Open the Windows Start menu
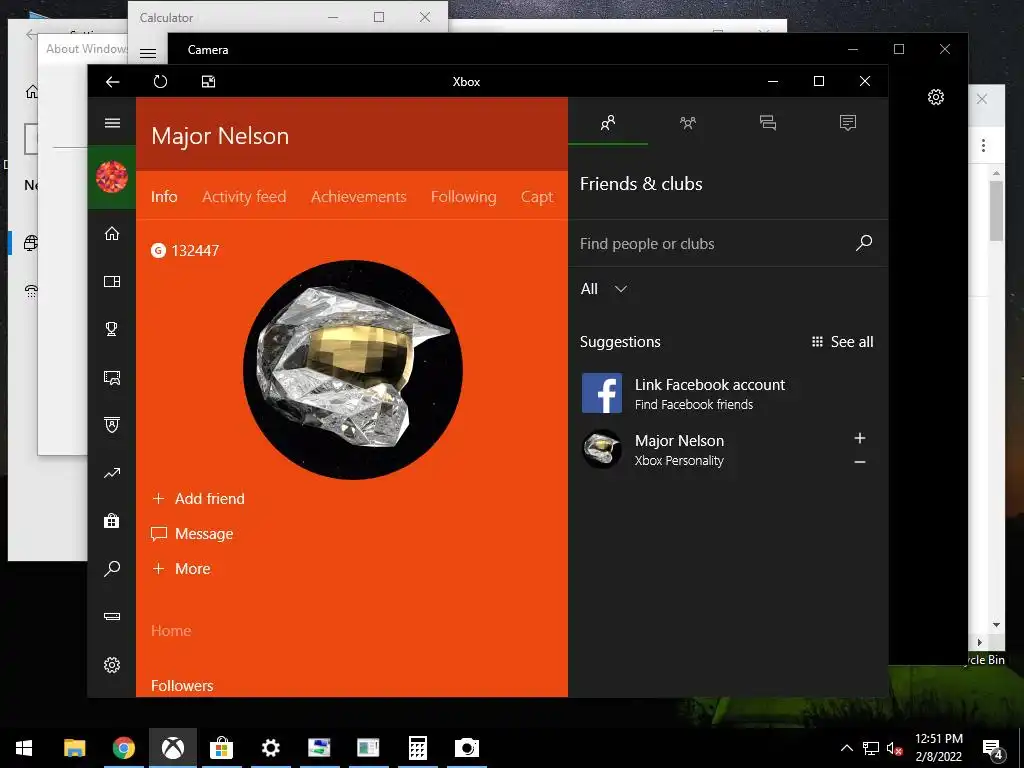The width and height of the screenshot is (1024, 768). pyautogui.click(x=24, y=748)
